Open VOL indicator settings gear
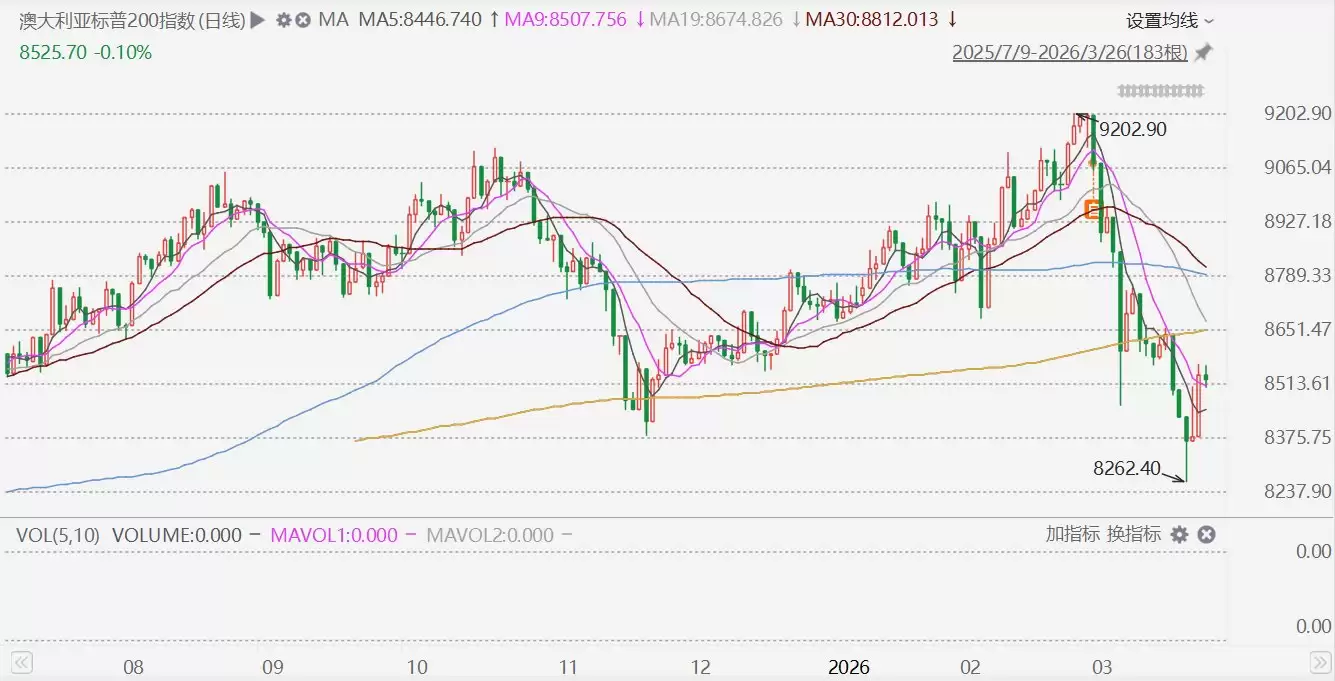Viewport: 1335px width, 681px height. point(1180,535)
